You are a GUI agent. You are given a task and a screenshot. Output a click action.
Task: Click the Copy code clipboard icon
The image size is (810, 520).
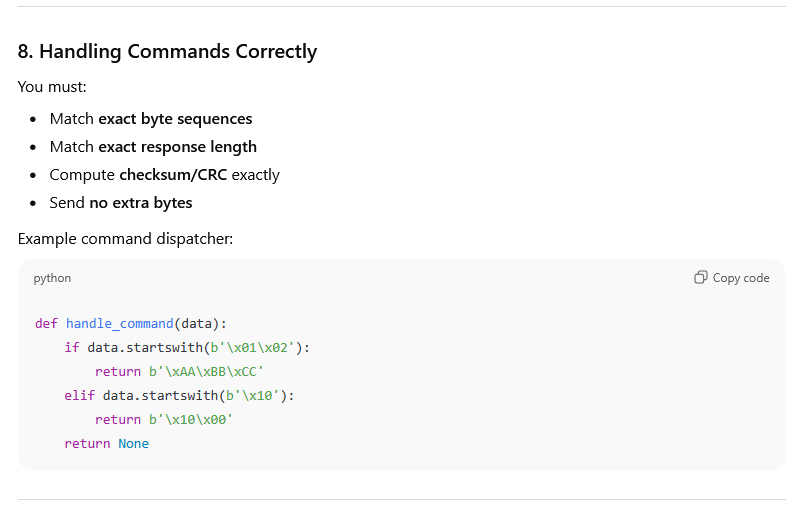tap(701, 278)
